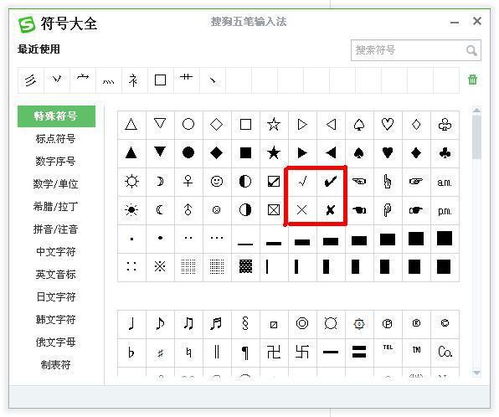Pick the solid black heart symbol
Image resolution: width=499 pixels, height=417 pixels.
388,153
